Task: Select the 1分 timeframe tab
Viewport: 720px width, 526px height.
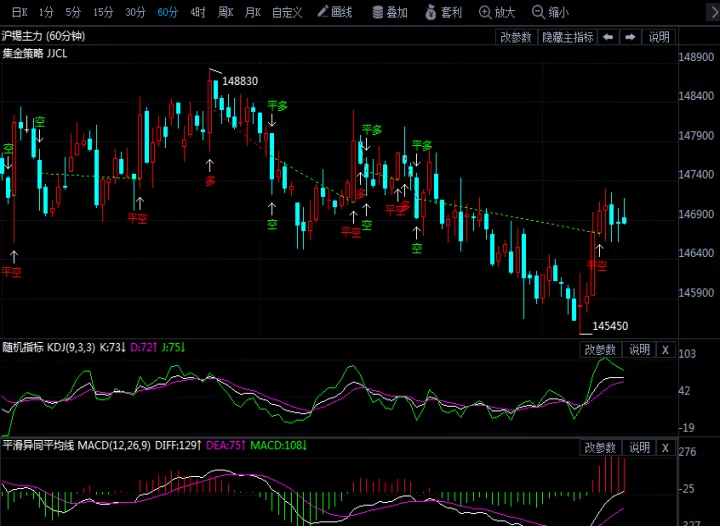Action: coord(46,12)
